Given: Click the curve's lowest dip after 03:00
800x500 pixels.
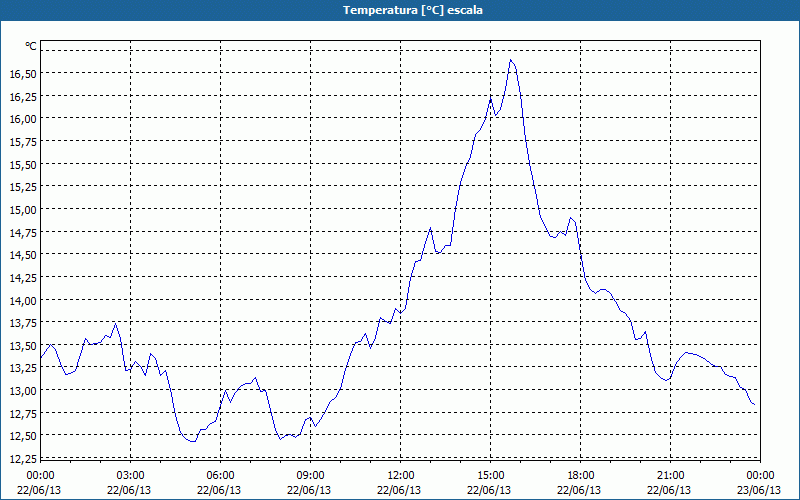Looking at the screenshot, I should tap(193, 441).
